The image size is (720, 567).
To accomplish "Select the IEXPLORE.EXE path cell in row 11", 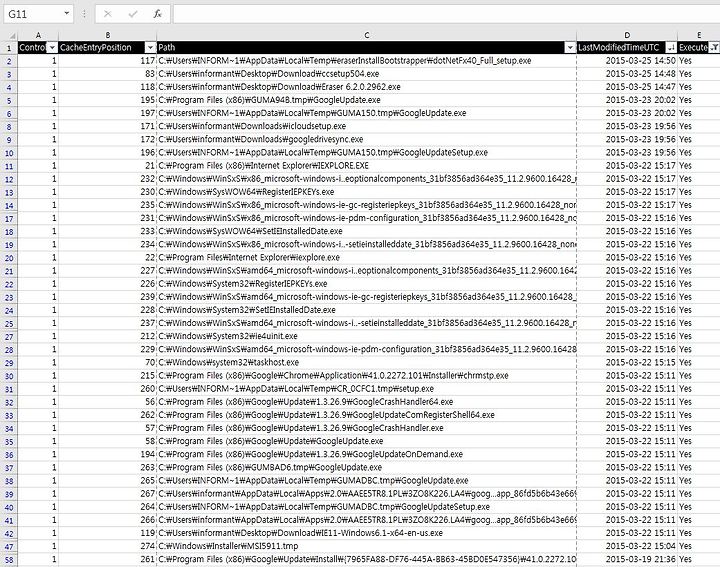I will 366,166.
